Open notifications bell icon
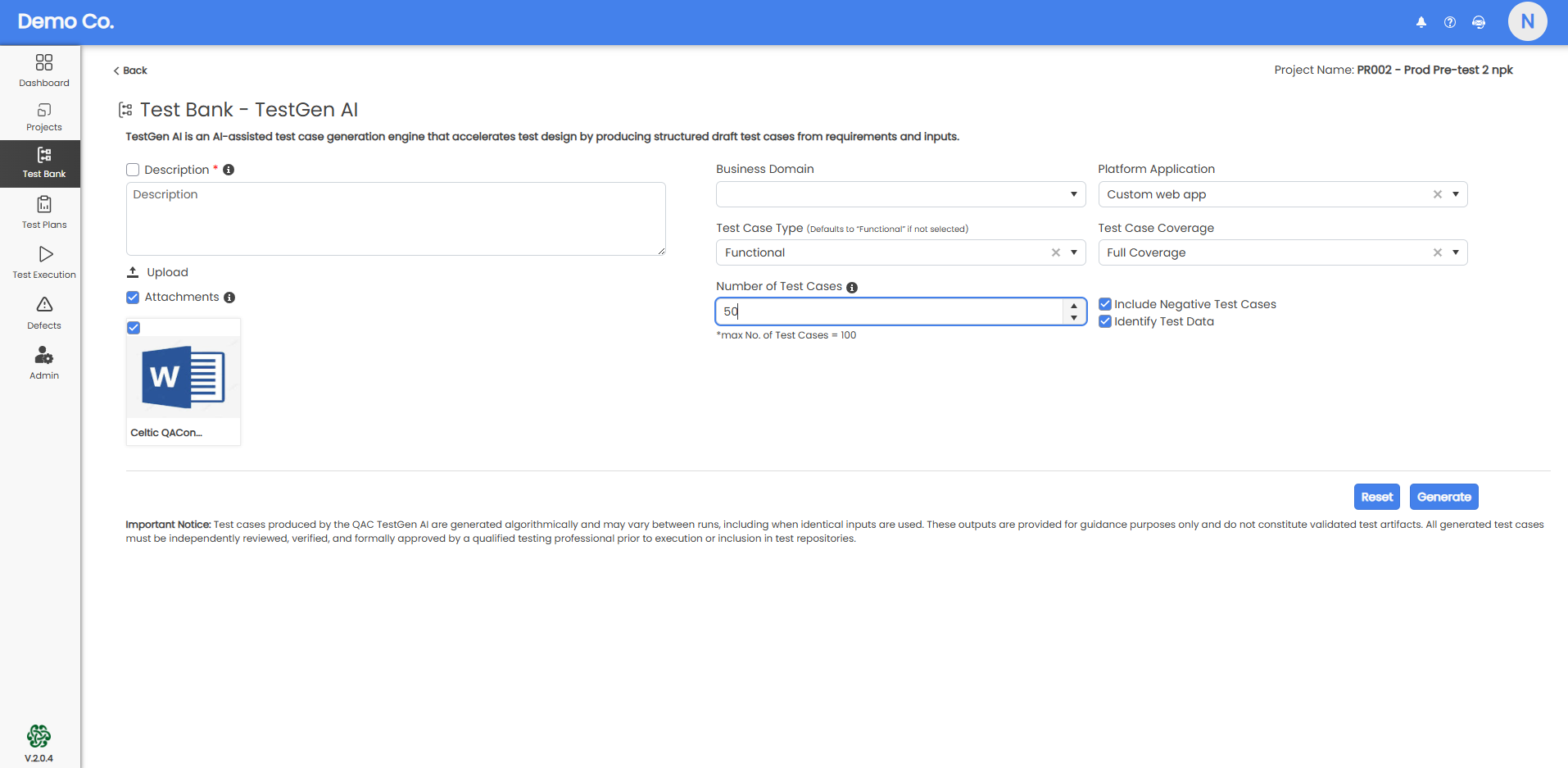This screenshot has height=768, width=1568. pos(1421,22)
